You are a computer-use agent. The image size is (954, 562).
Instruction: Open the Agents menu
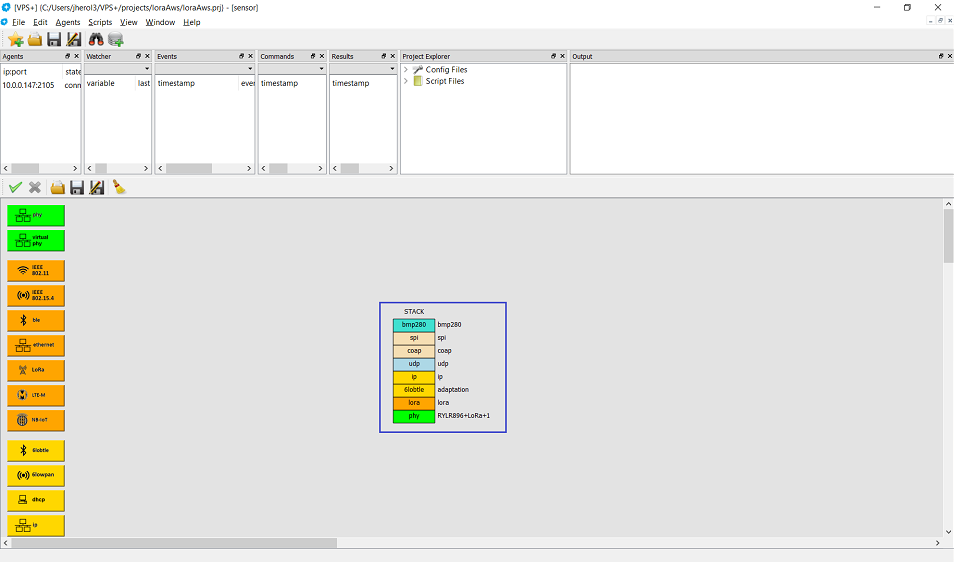[68, 22]
